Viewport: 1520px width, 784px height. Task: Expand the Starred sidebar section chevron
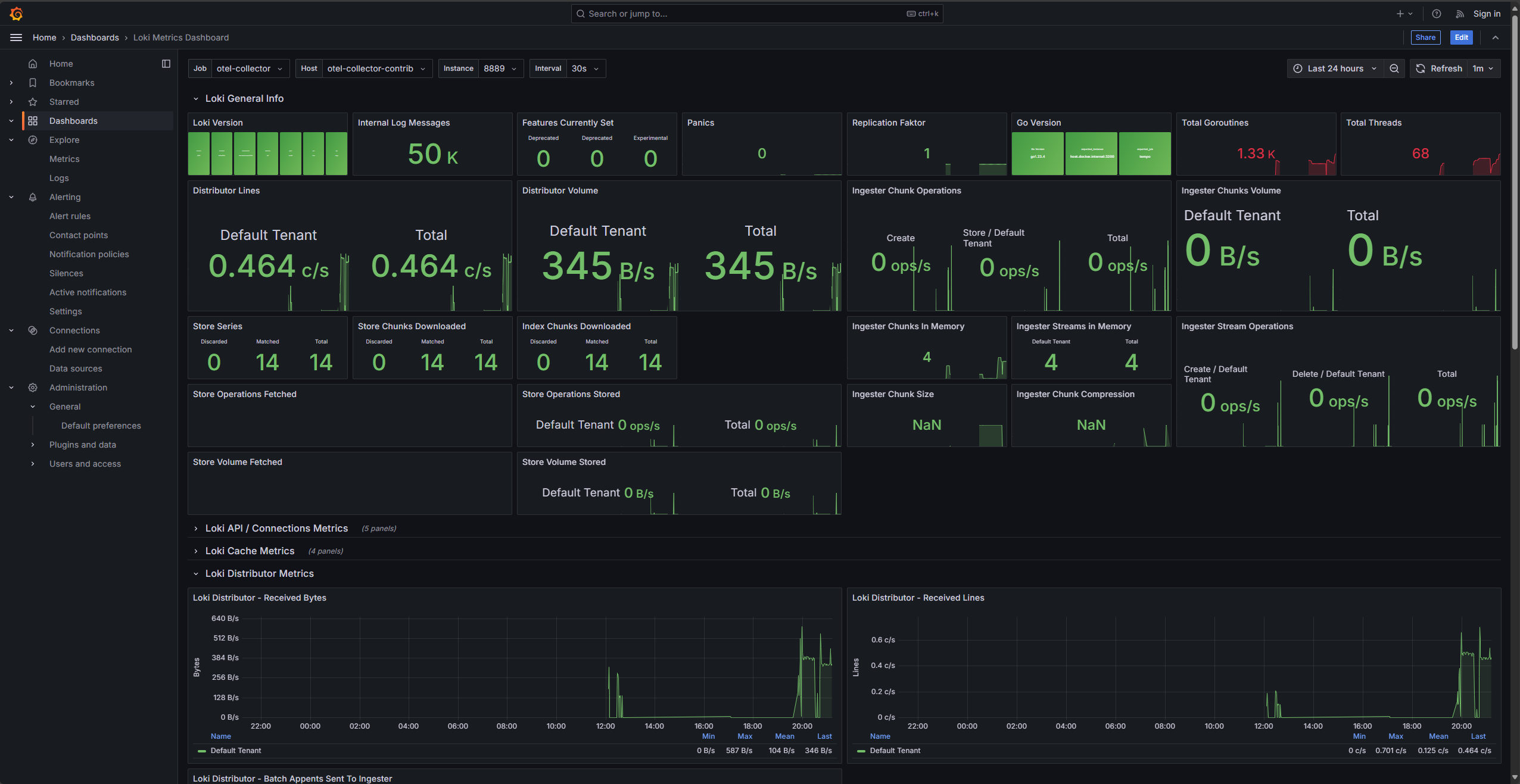click(x=11, y=102)
